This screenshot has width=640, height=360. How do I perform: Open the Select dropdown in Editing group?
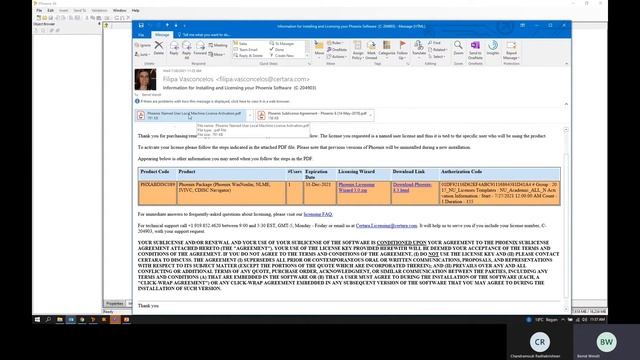437,57
